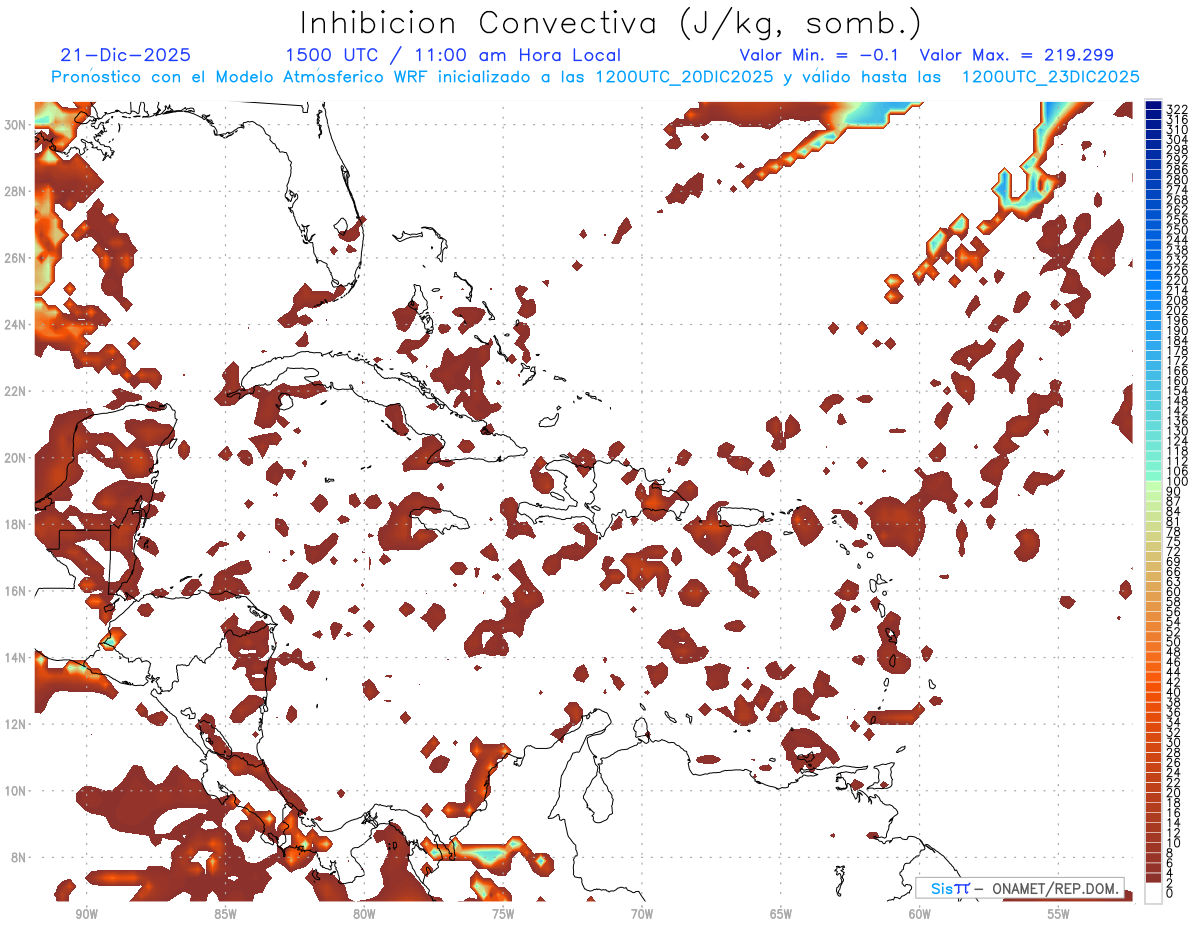Click the "8N" latitude label
1200x927 pixels.
click(18, 858)
